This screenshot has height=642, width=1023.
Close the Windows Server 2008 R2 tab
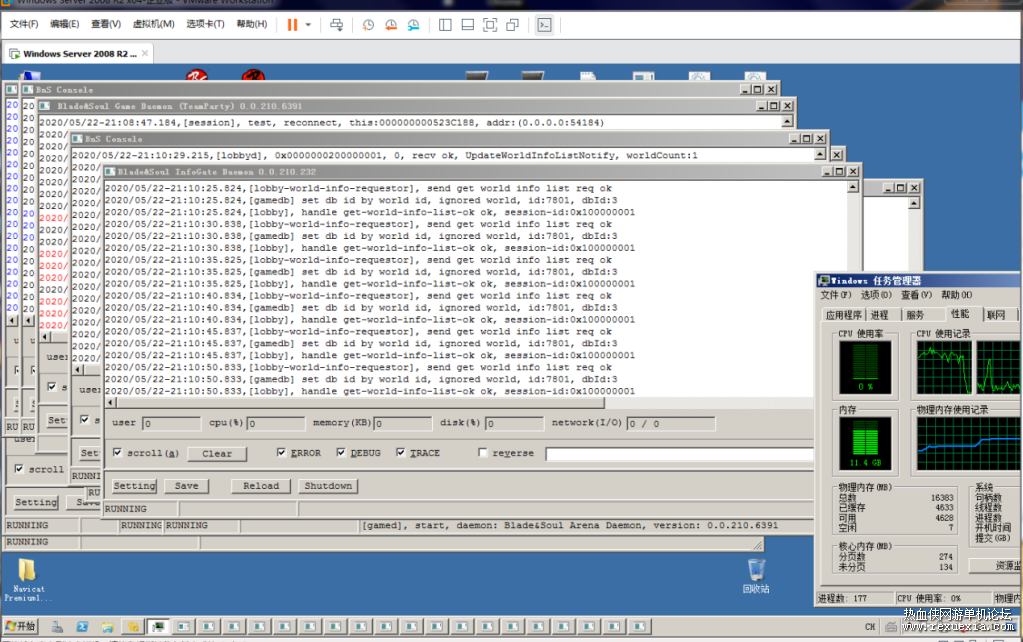click(145, 54)
